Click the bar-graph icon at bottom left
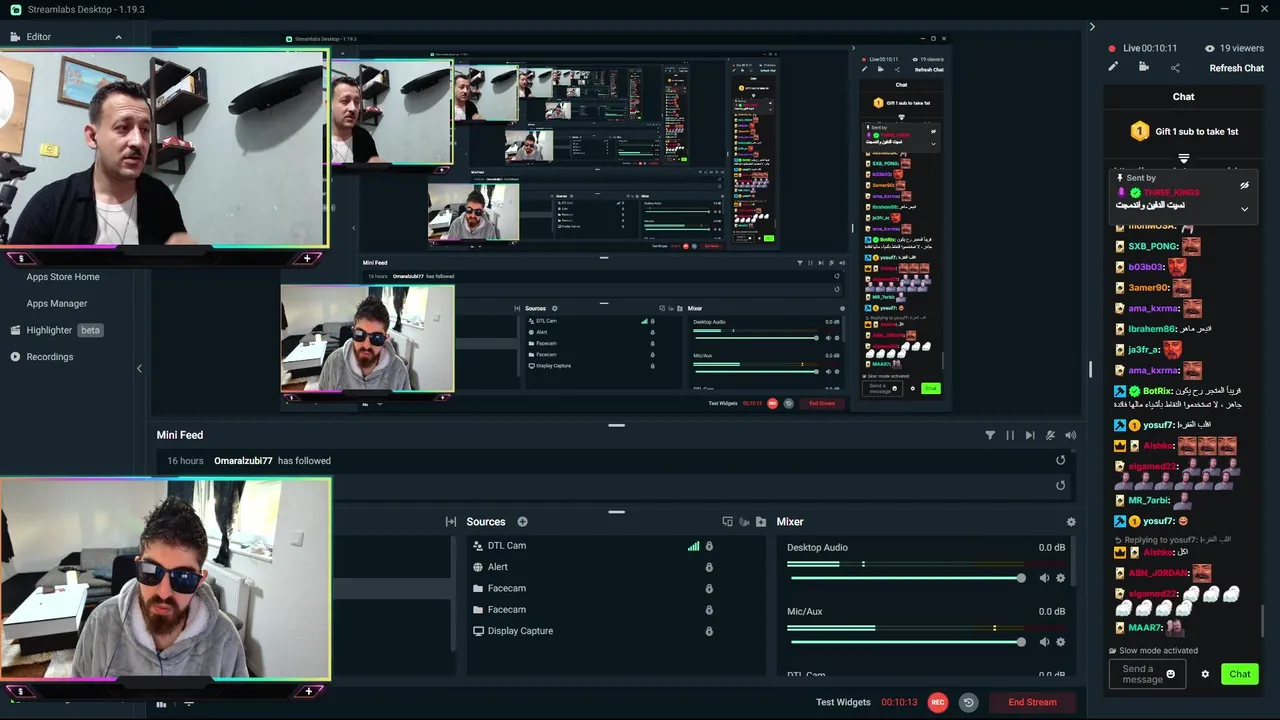 (161, 705)
